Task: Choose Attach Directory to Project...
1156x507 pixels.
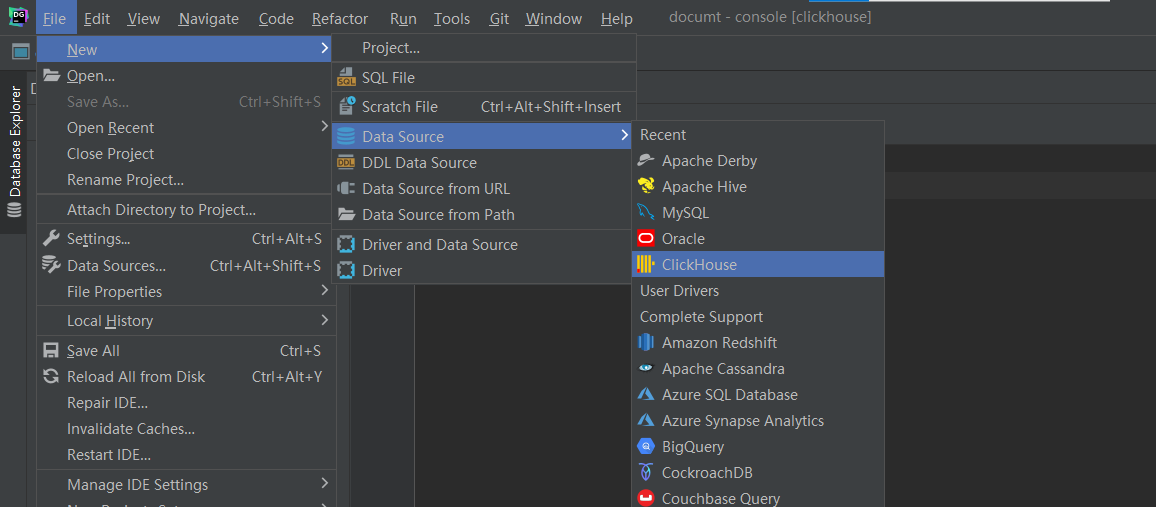Action: tap(187, 210)
